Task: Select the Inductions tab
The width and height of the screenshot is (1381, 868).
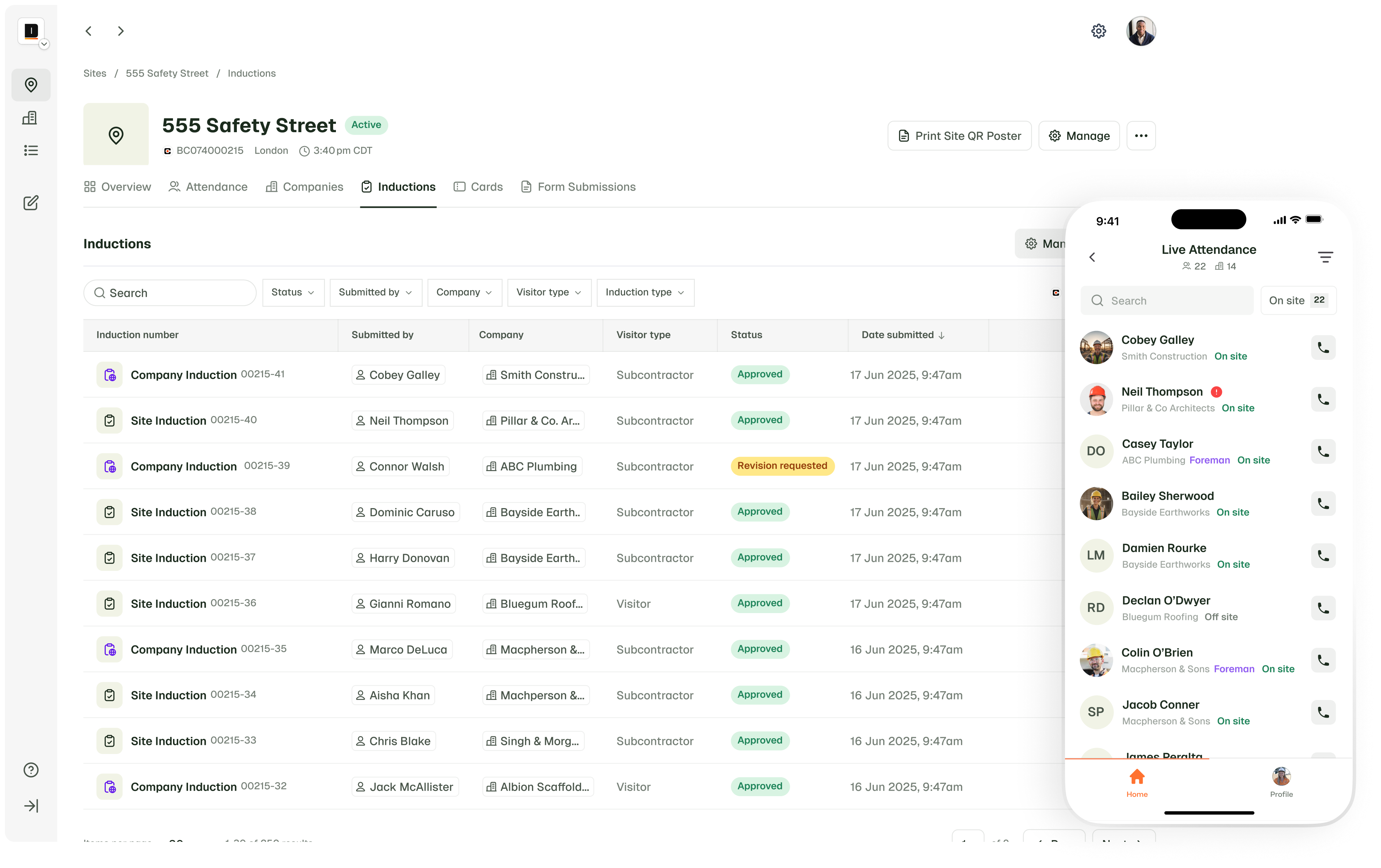Action: (398, 187)
